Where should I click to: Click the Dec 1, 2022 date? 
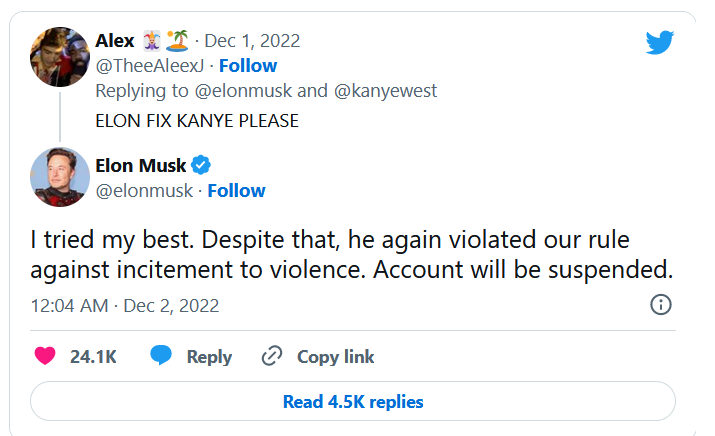(252, 41)
